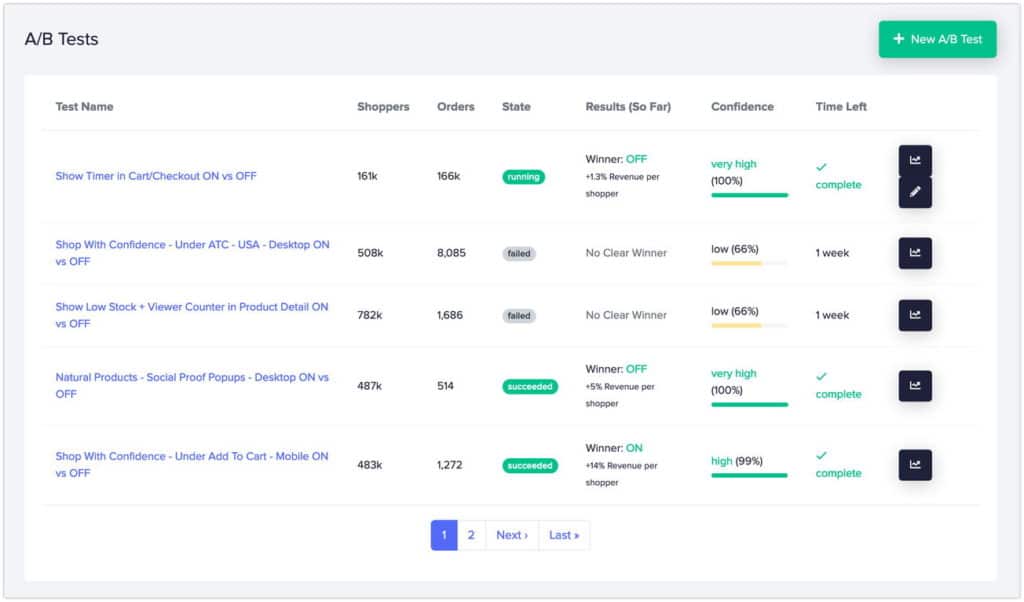Click succeeded badge in the 487k shoppers row
The image size is (1024, 602).
[530, 387]
